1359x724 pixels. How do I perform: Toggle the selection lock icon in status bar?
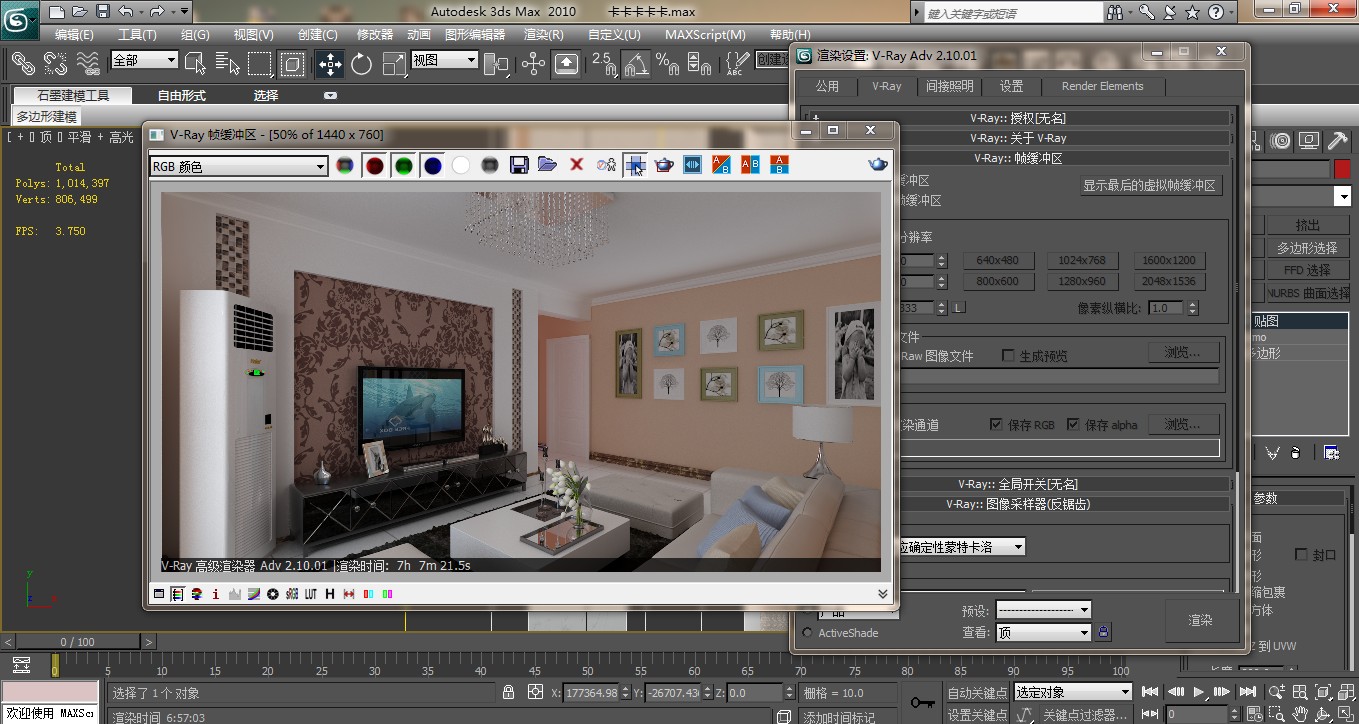508,692
